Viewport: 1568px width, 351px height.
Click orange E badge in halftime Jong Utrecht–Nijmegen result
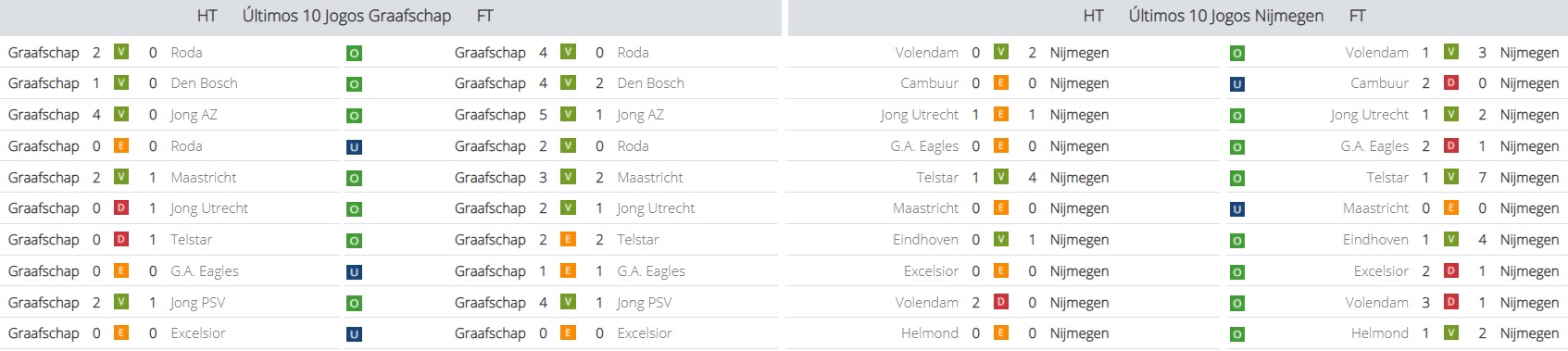click(1001, 114)
